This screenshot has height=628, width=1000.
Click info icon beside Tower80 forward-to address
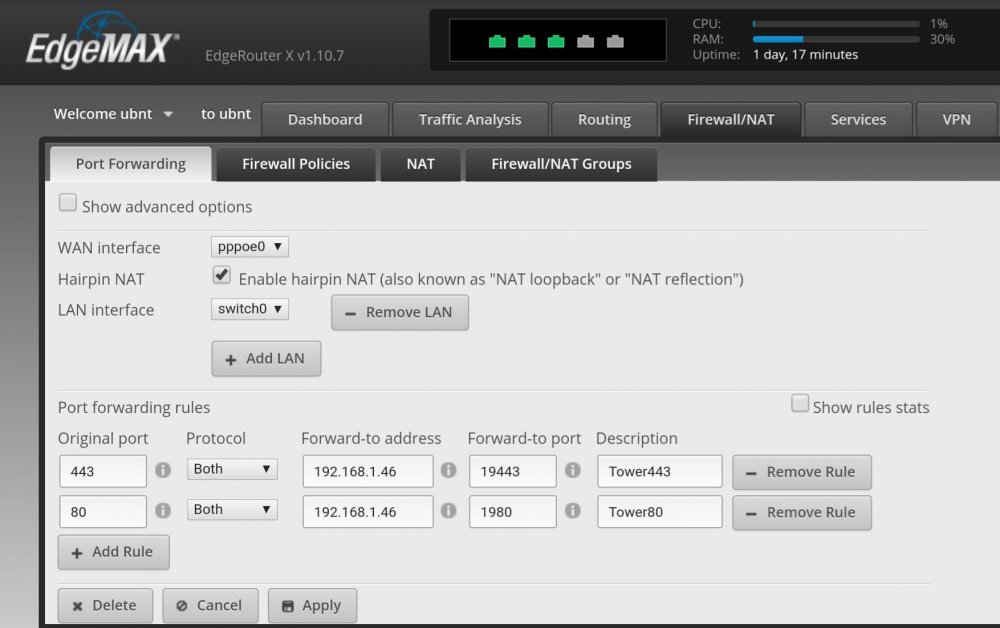point(448,511)
